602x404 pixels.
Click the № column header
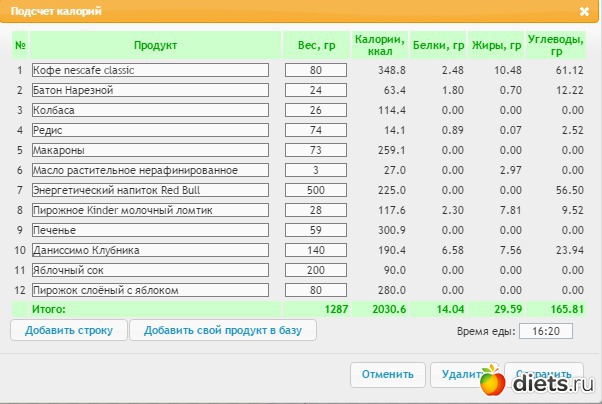[x=20, y=45]
